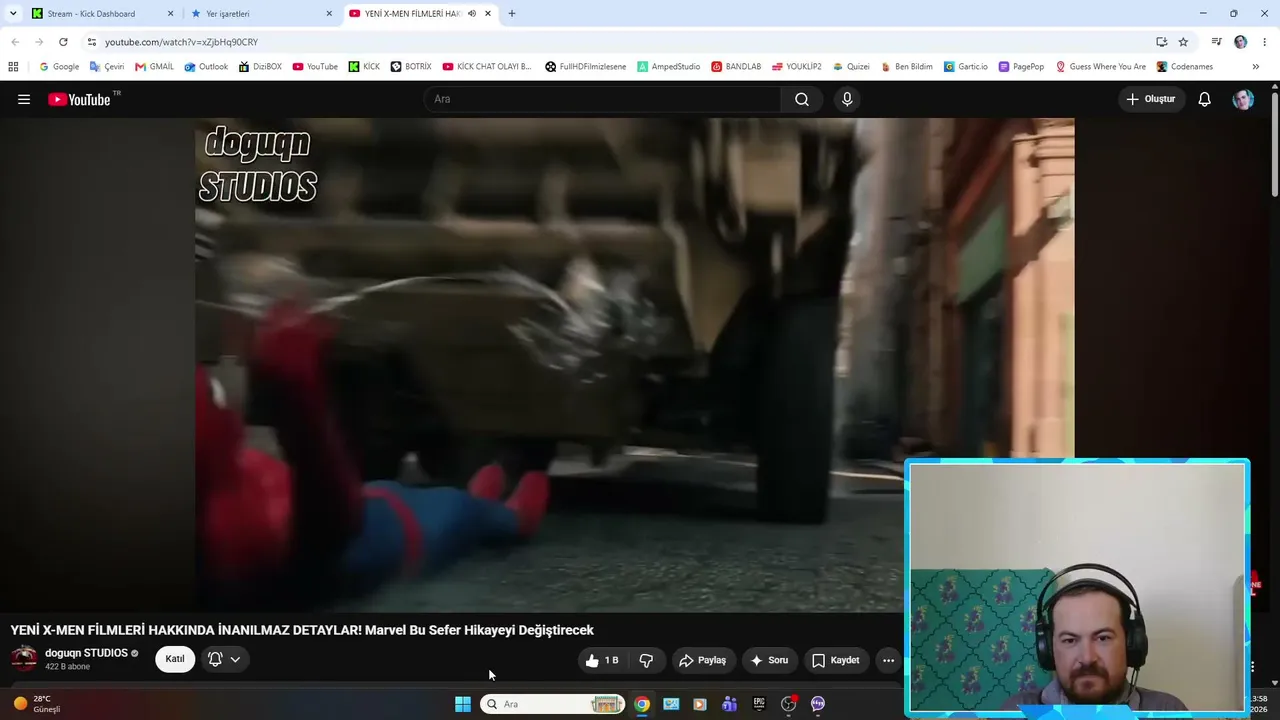Image resolution: width=1280 pixels, height=720 pixels.
Task: Open the Outlook bookmark
Action: point(206,67)
